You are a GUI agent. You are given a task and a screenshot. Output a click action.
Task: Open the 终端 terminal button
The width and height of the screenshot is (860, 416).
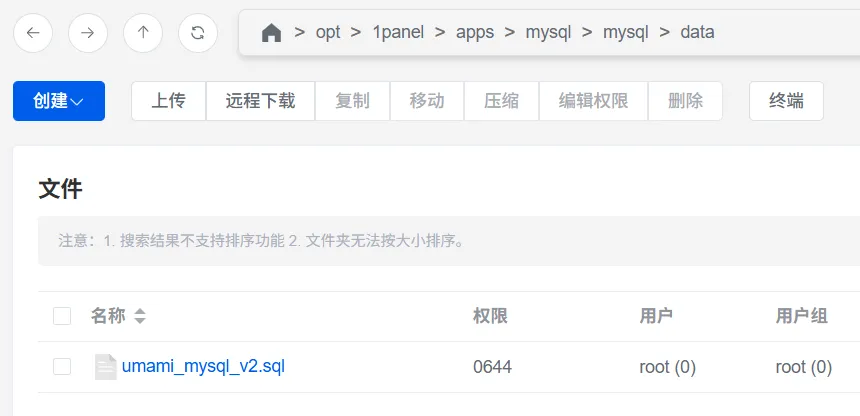[786, 101]
